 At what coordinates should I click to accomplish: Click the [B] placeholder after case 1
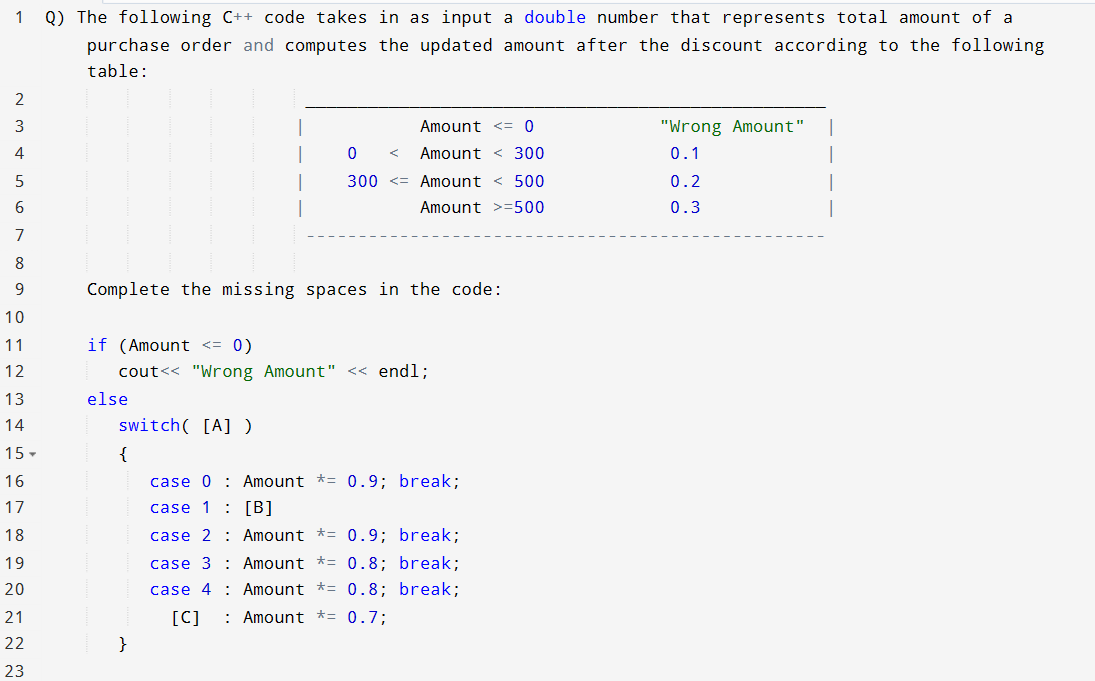(259, 508)
